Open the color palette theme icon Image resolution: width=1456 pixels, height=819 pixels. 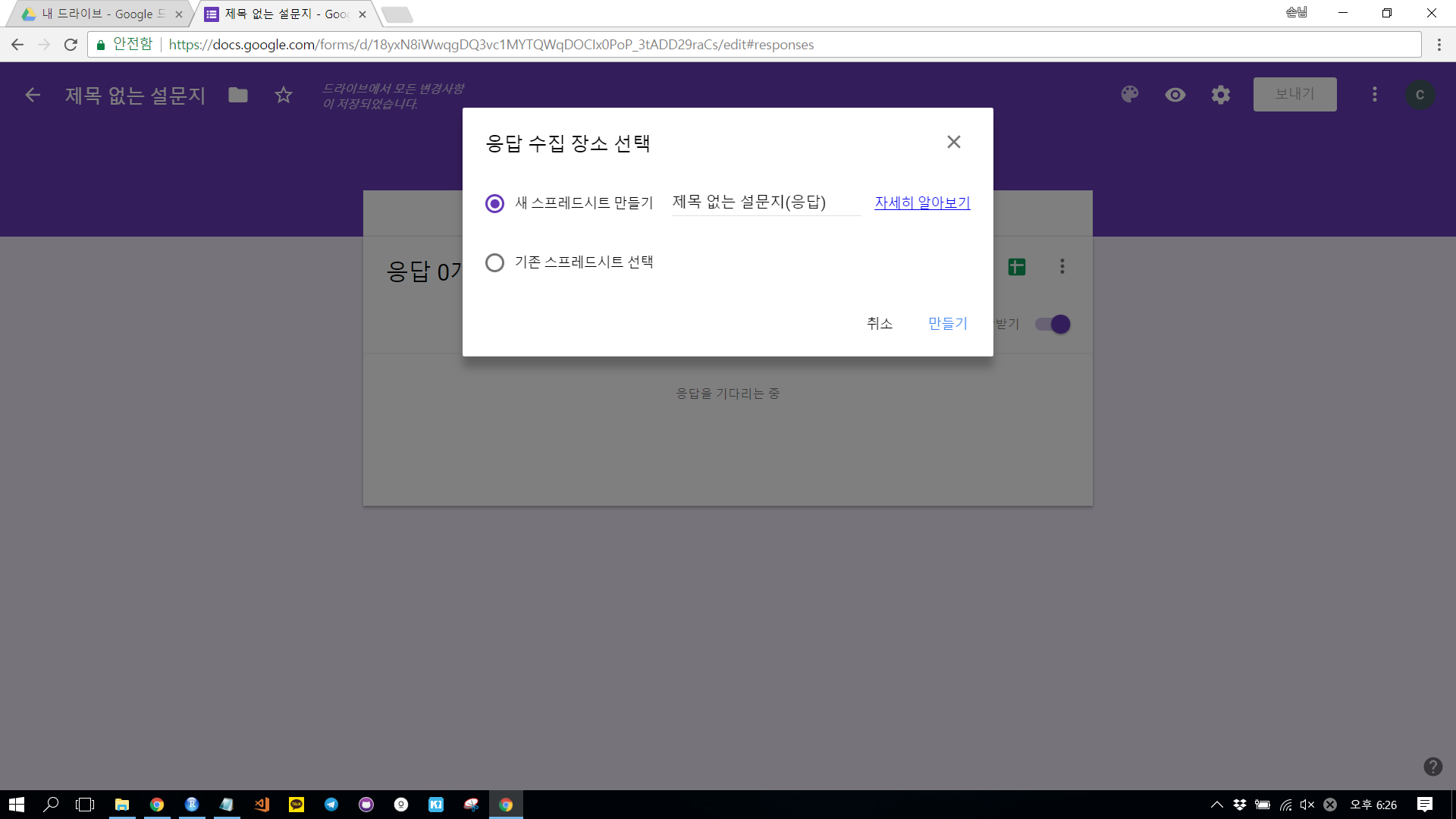1130,95
